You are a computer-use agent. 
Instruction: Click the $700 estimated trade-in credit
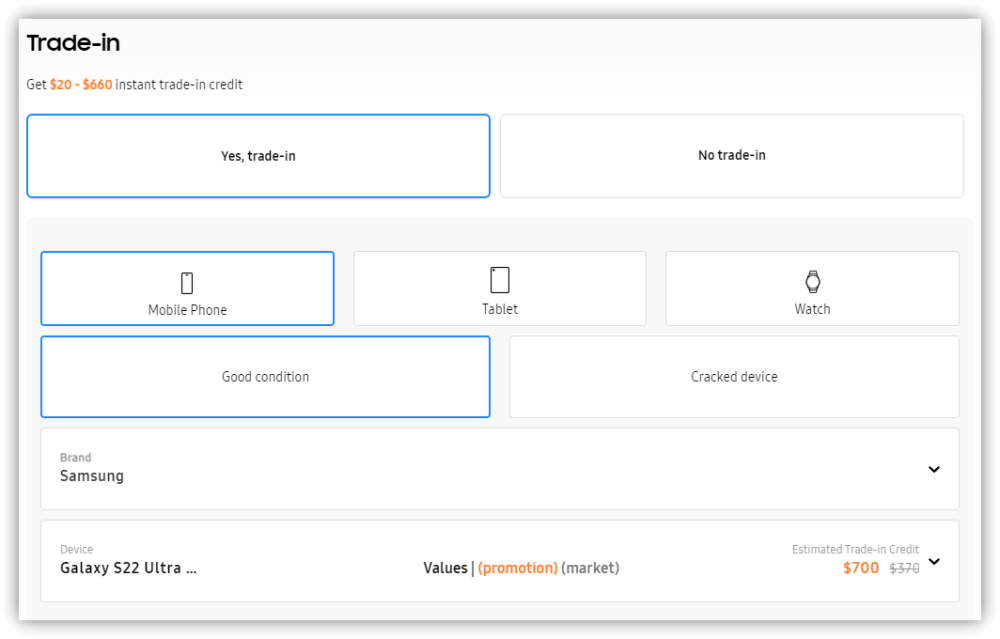[x=860, y=568]
